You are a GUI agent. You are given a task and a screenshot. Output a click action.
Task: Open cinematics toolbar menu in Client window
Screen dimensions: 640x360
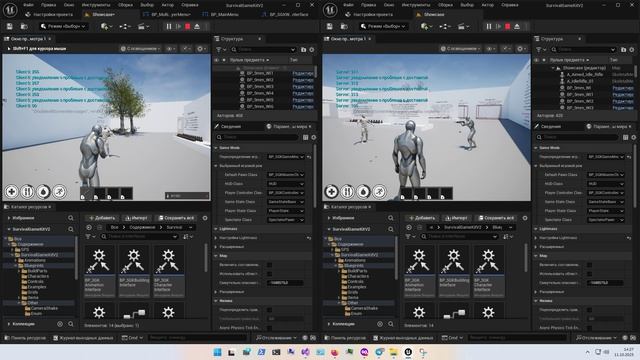pos(143,26)
